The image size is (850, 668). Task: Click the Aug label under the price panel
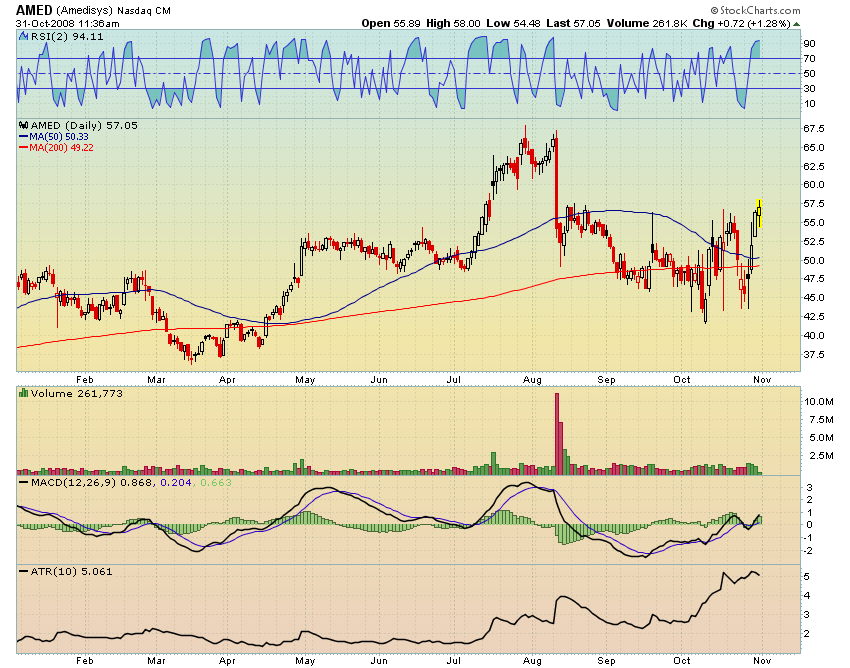pyautogui.click(x=532, y=380)
